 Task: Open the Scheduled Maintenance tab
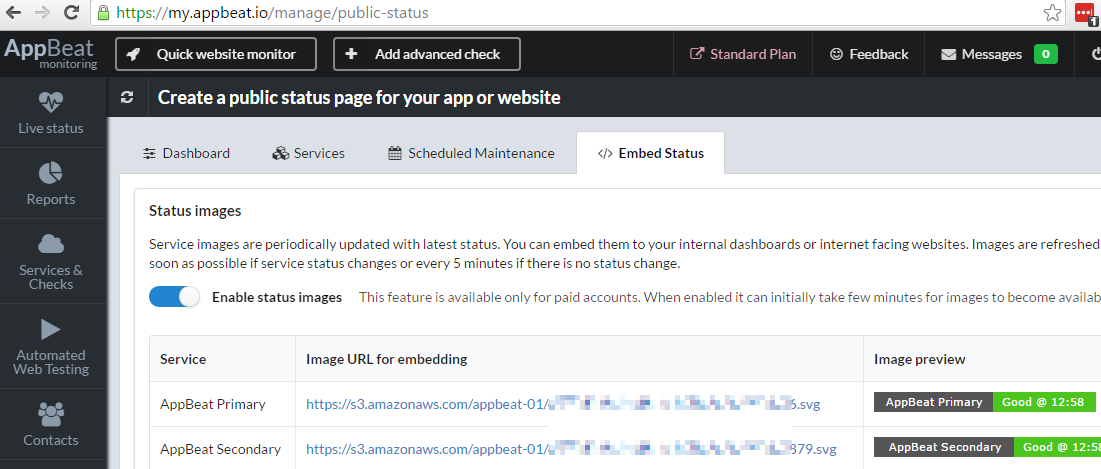tap(471, 153)
